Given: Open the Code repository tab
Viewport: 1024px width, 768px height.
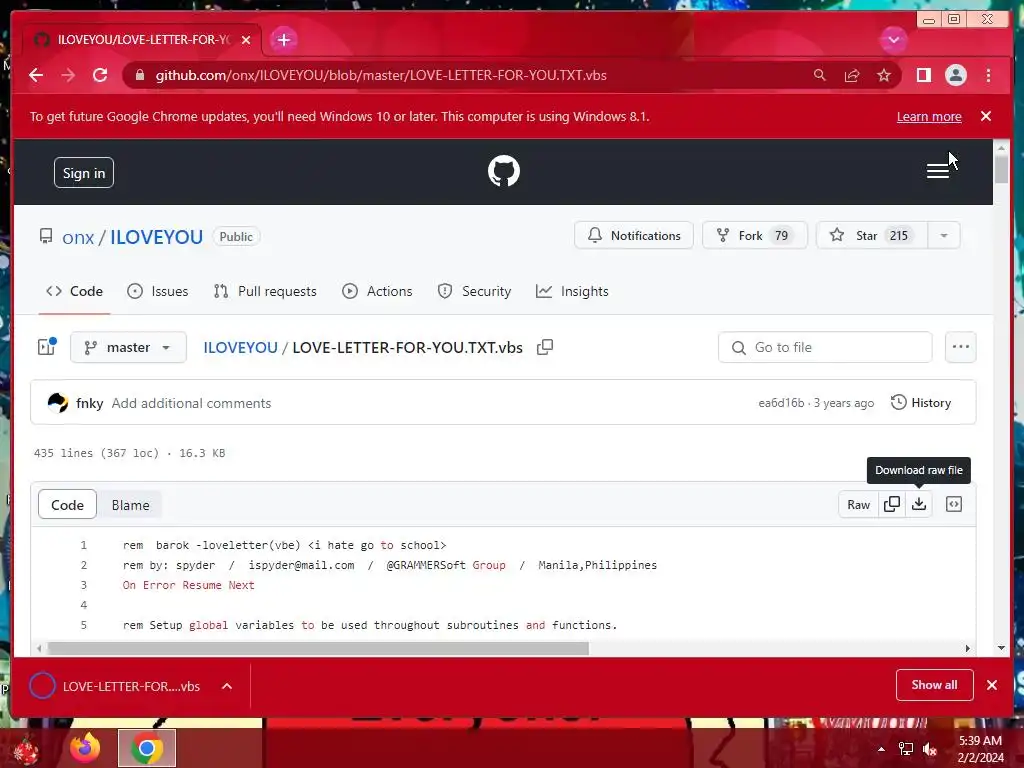Looking at the screenshot, I should (x=74, y=291).
